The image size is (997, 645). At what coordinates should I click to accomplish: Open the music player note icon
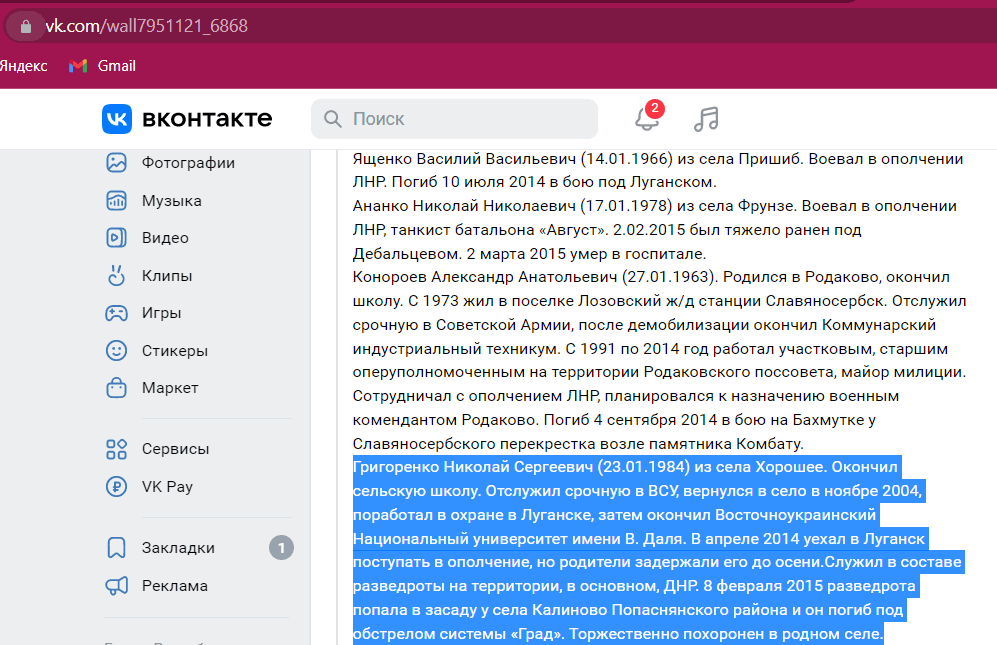tap(706, 119)
